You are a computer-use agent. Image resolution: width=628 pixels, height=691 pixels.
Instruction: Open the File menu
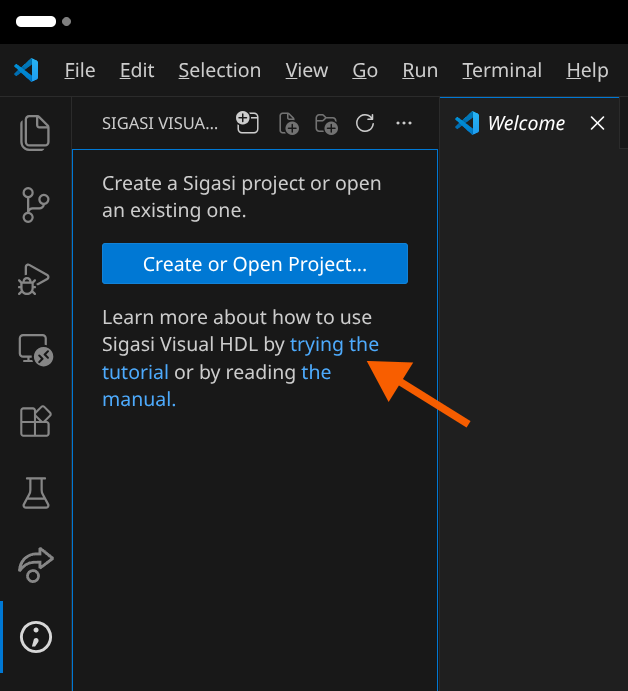80,70
